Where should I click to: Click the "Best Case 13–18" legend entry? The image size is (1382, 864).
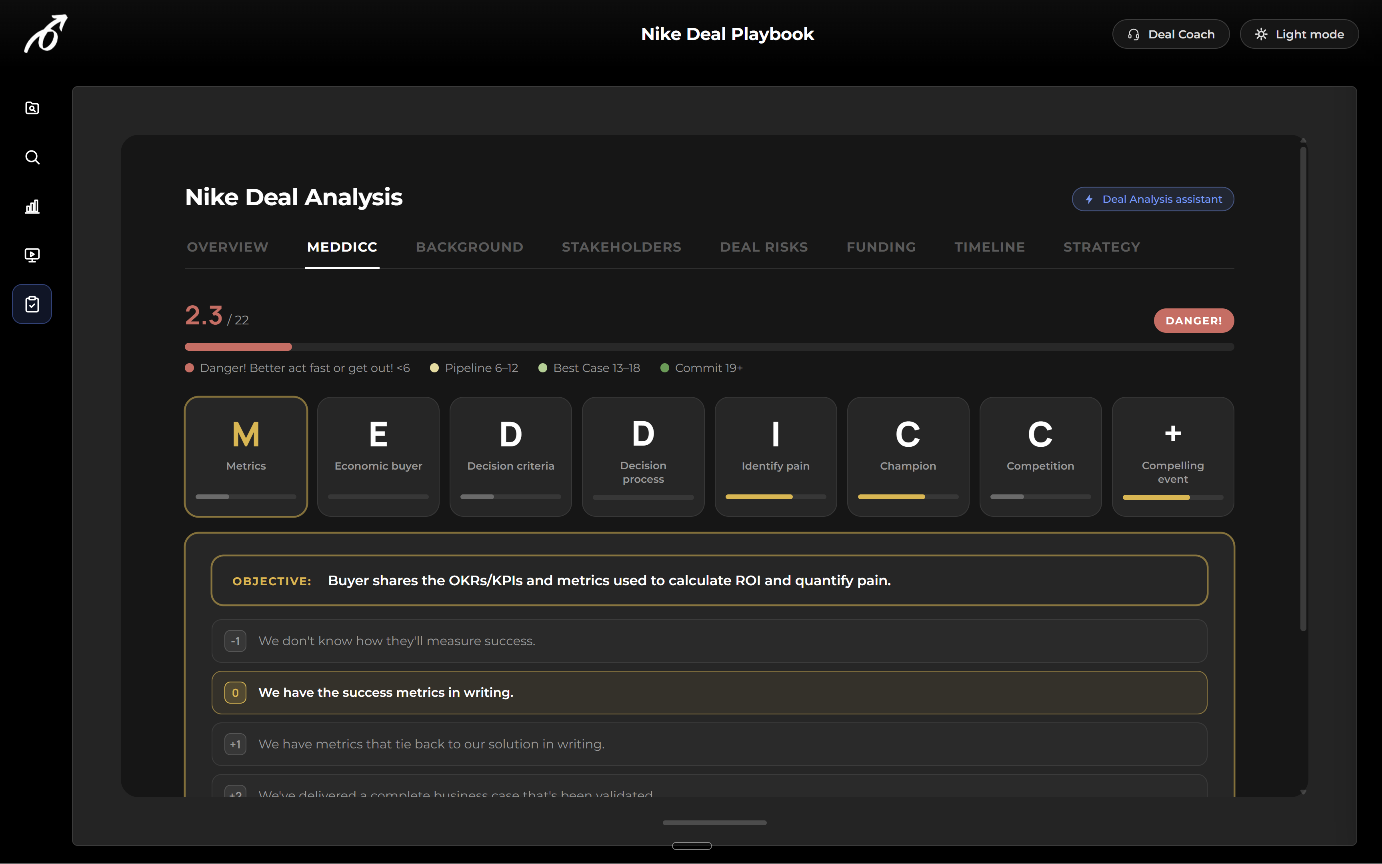click(x=589, y=368)
